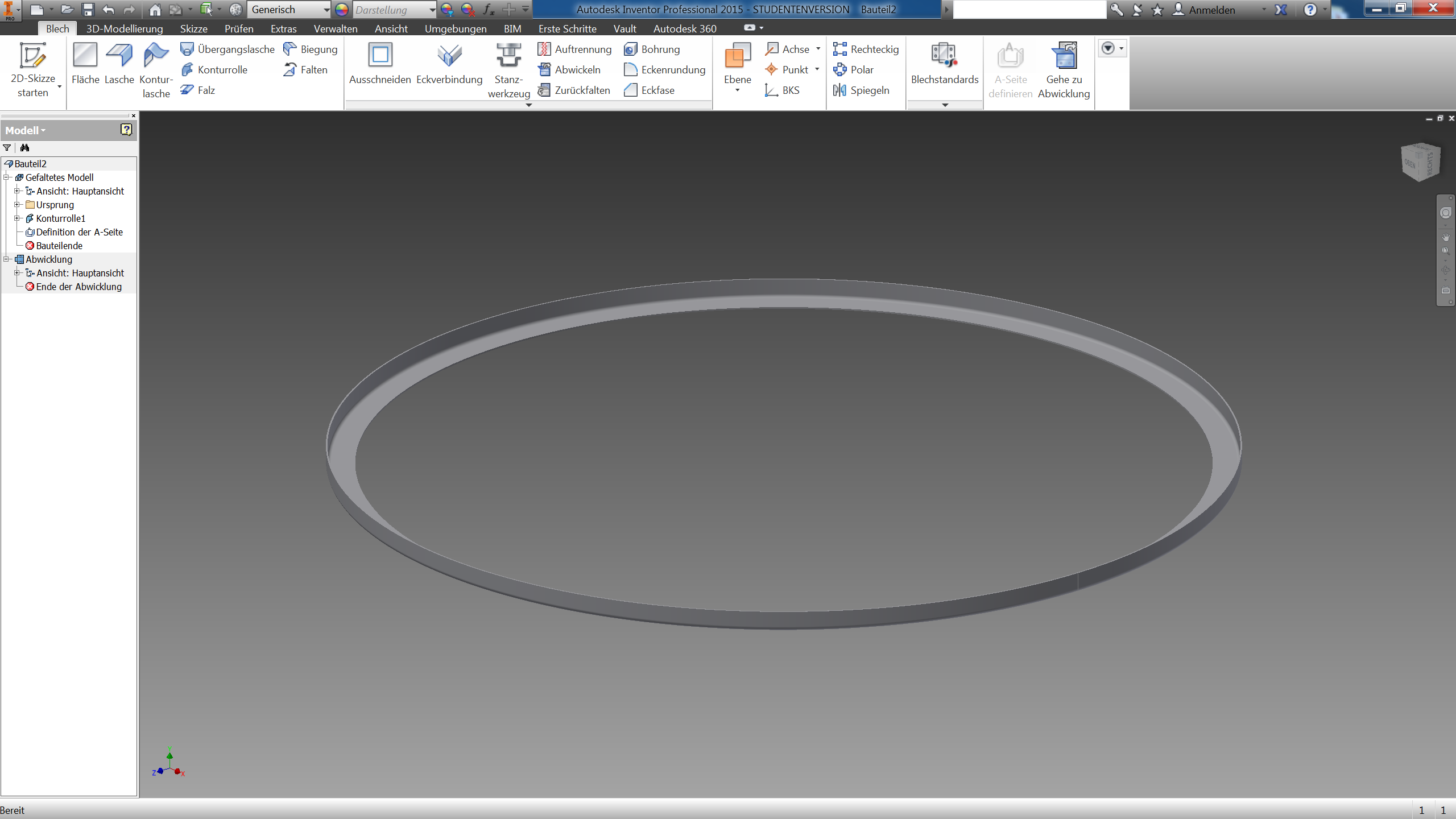This screenshot has height=819, width=1456.
Task: Click the ViewCube in the viewport
Action: [1420, 162]
